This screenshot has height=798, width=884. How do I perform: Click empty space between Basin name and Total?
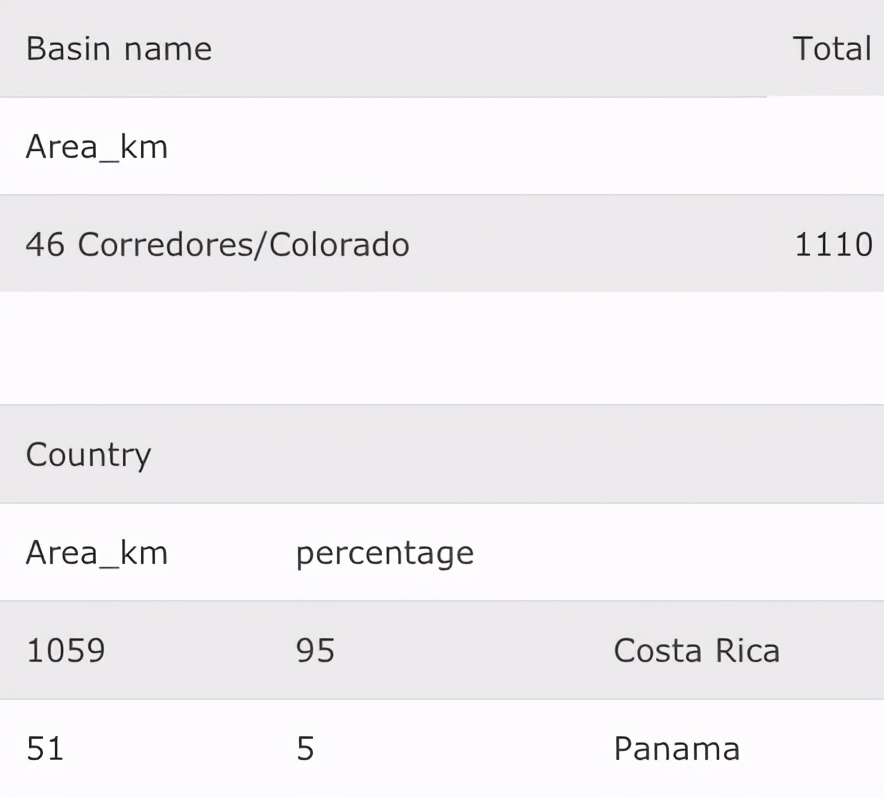(x=500, y=49)
